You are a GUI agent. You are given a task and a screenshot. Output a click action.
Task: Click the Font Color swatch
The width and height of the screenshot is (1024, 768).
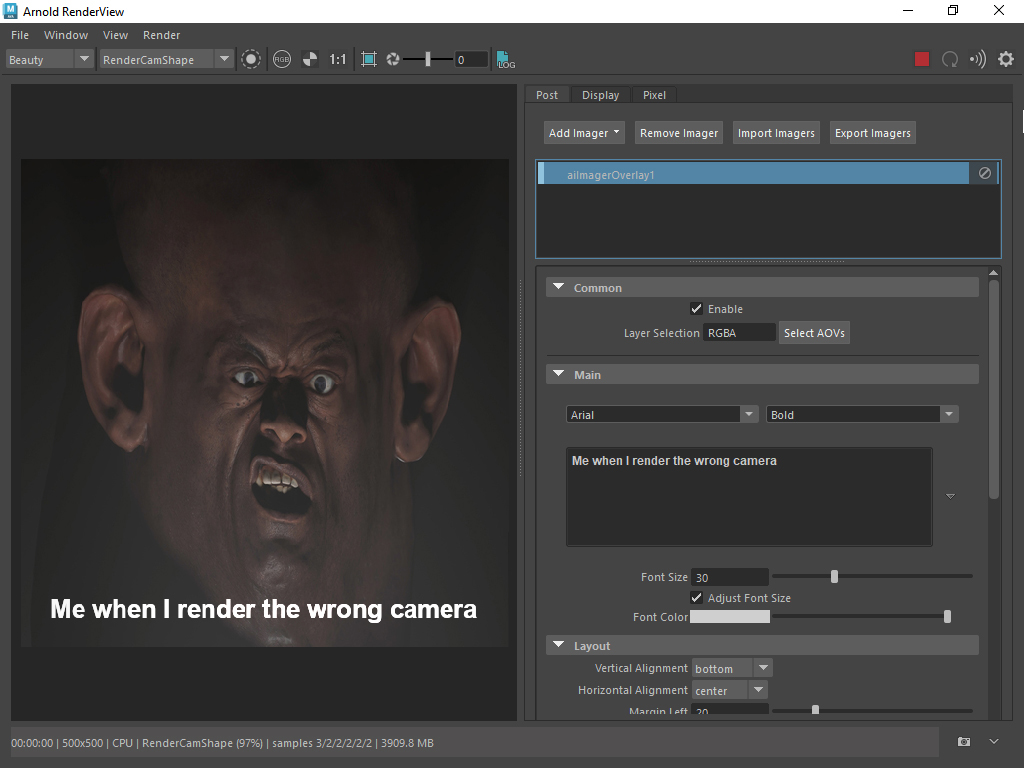point(730,617)
